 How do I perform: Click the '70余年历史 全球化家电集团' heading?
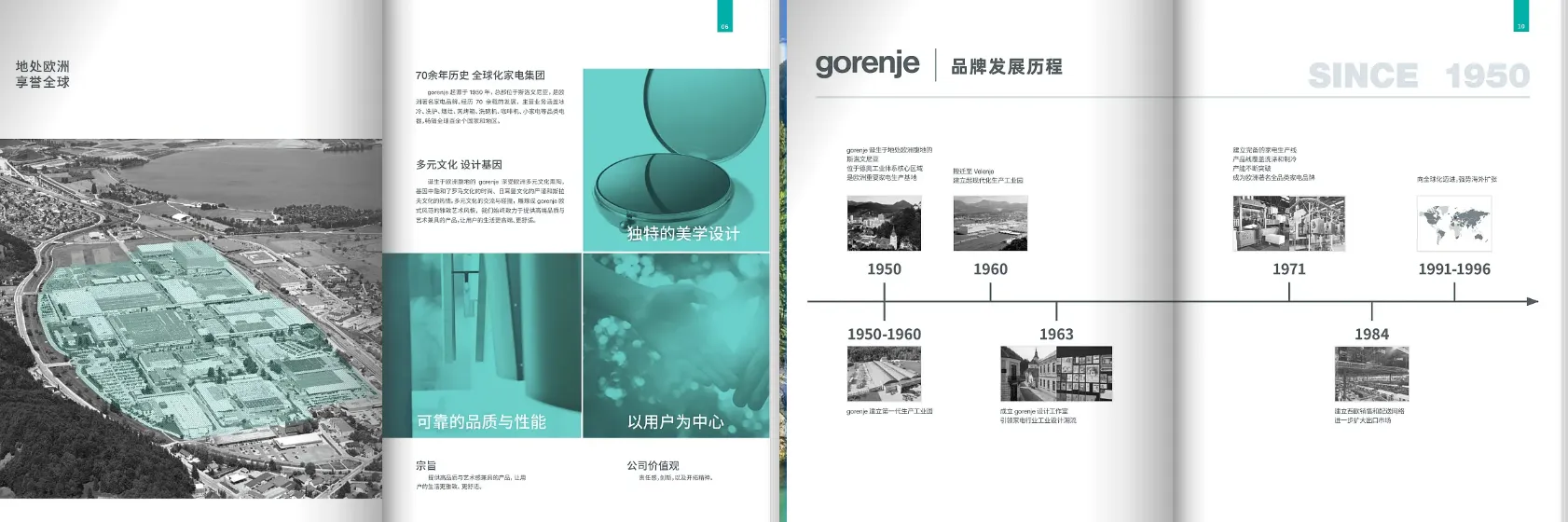point(480,76)
